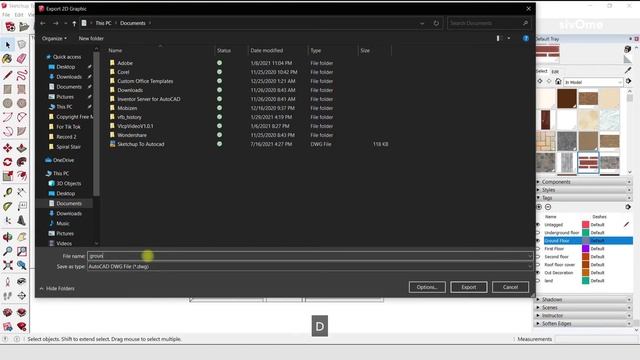Activate the Move tool with red arrows
The image size is (640, 360).
click(7, 148)
